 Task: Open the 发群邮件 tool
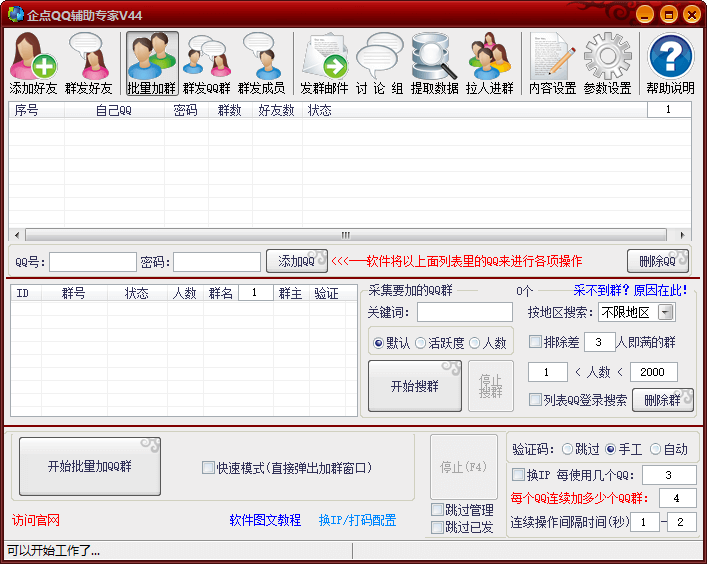(324, 63)
